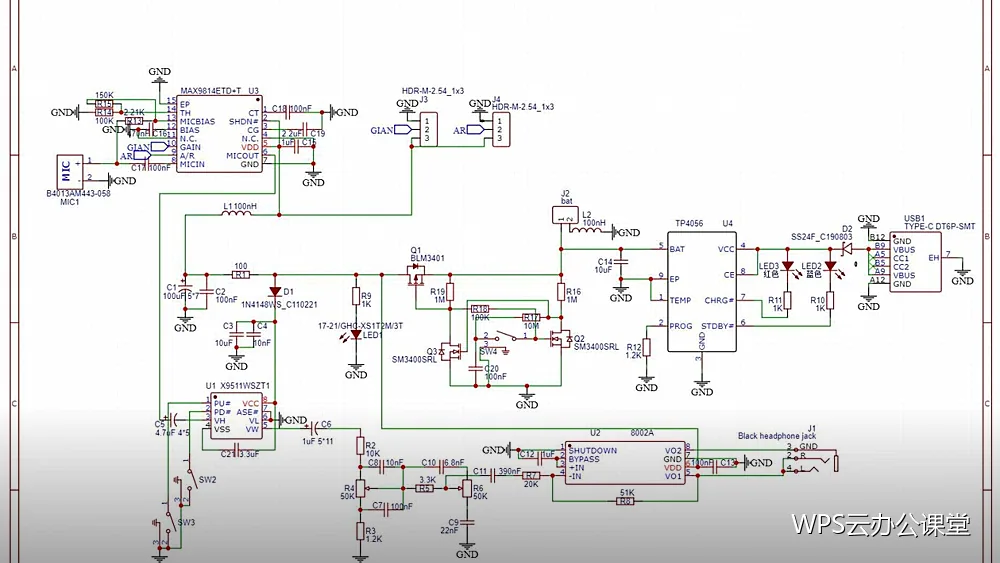The image size is (1000, 563).
Task: Click capacitor C20 100nF
Action: click(x=475, y=368)
